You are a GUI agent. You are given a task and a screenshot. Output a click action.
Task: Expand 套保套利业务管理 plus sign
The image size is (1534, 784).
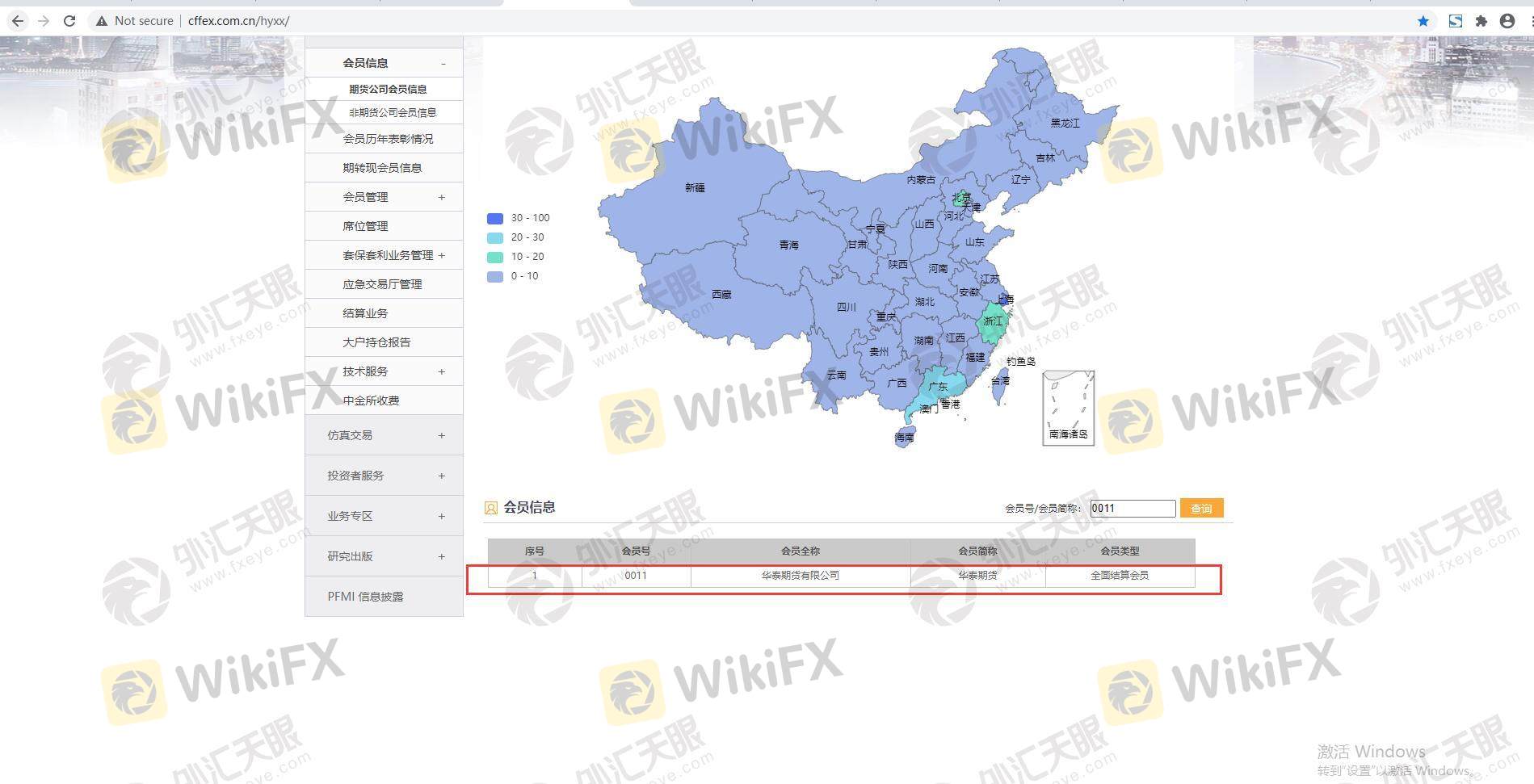[x=441, y=255]
